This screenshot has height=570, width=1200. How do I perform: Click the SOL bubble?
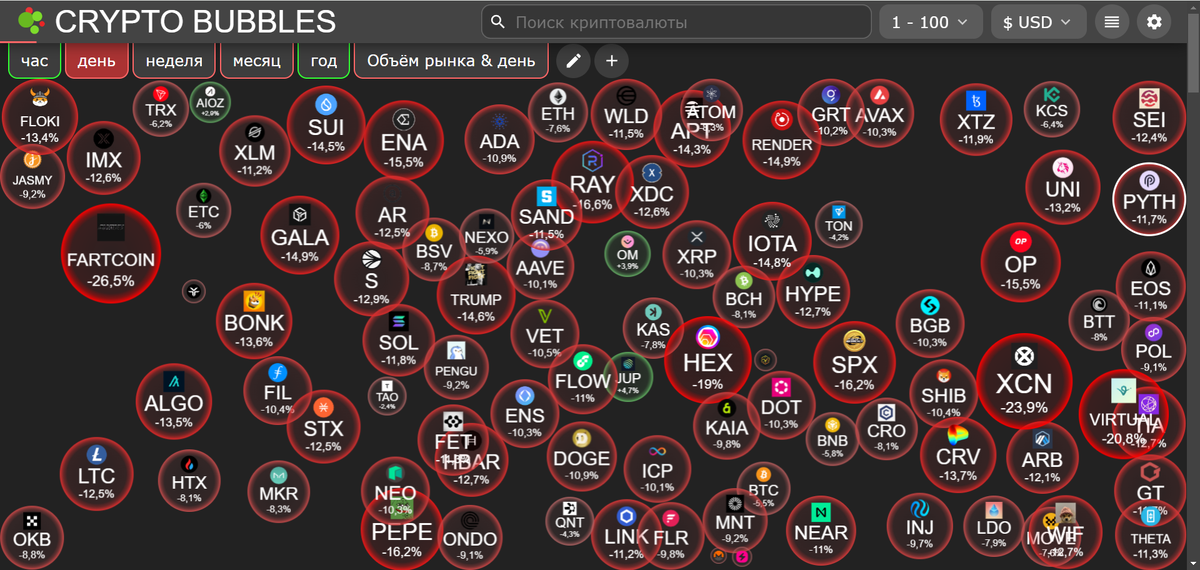click(399, 340)
